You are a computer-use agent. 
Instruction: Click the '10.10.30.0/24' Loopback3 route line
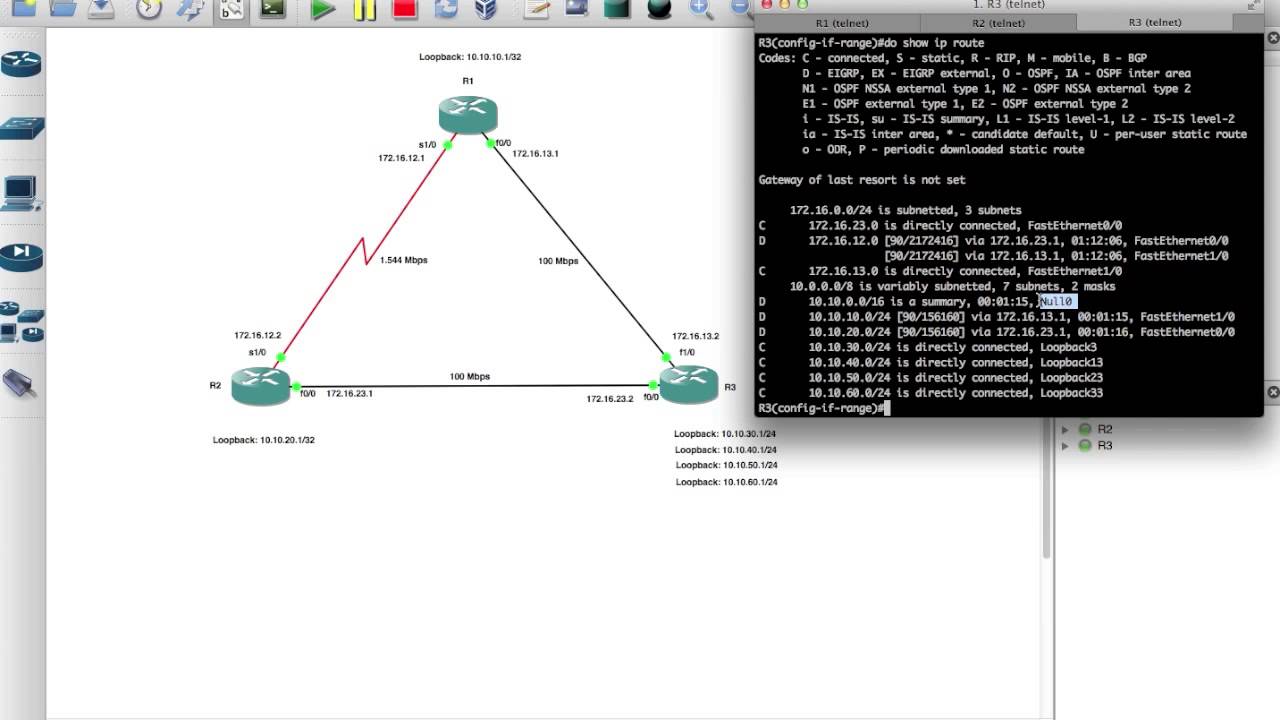(928, 347)
